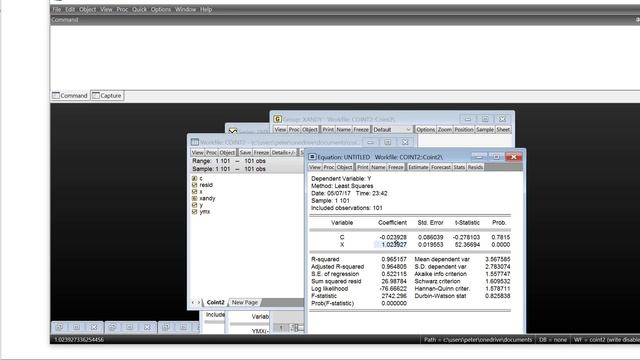Screen dimensions: 640x360
Task: Click the Equation window title icon
Action: click(x=312, y=157)
